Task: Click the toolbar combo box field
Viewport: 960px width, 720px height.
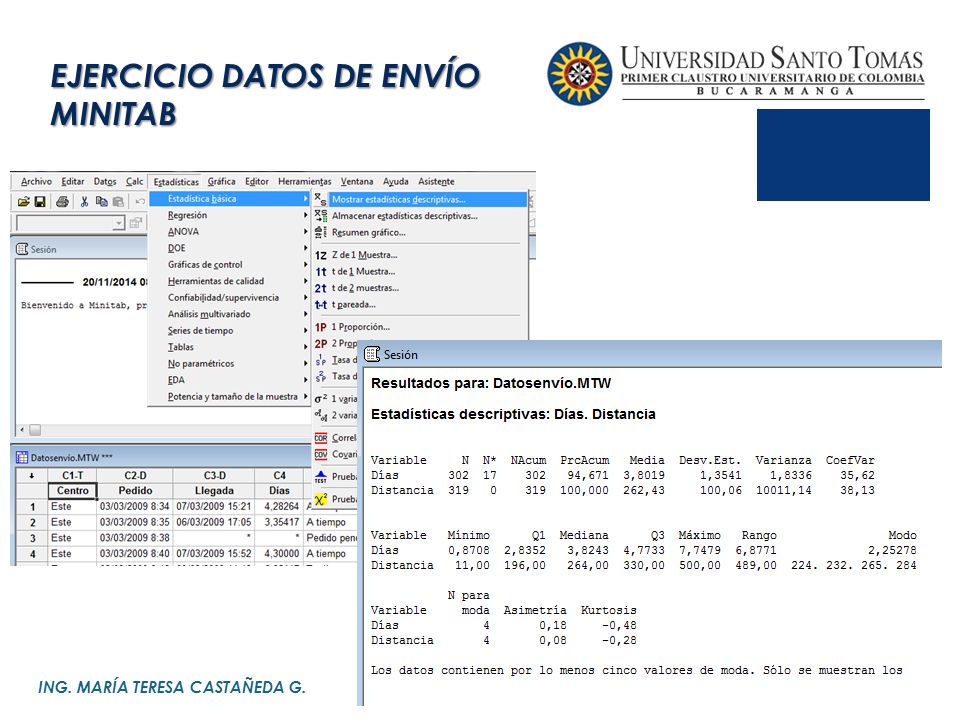Action: tap(70, 223)
